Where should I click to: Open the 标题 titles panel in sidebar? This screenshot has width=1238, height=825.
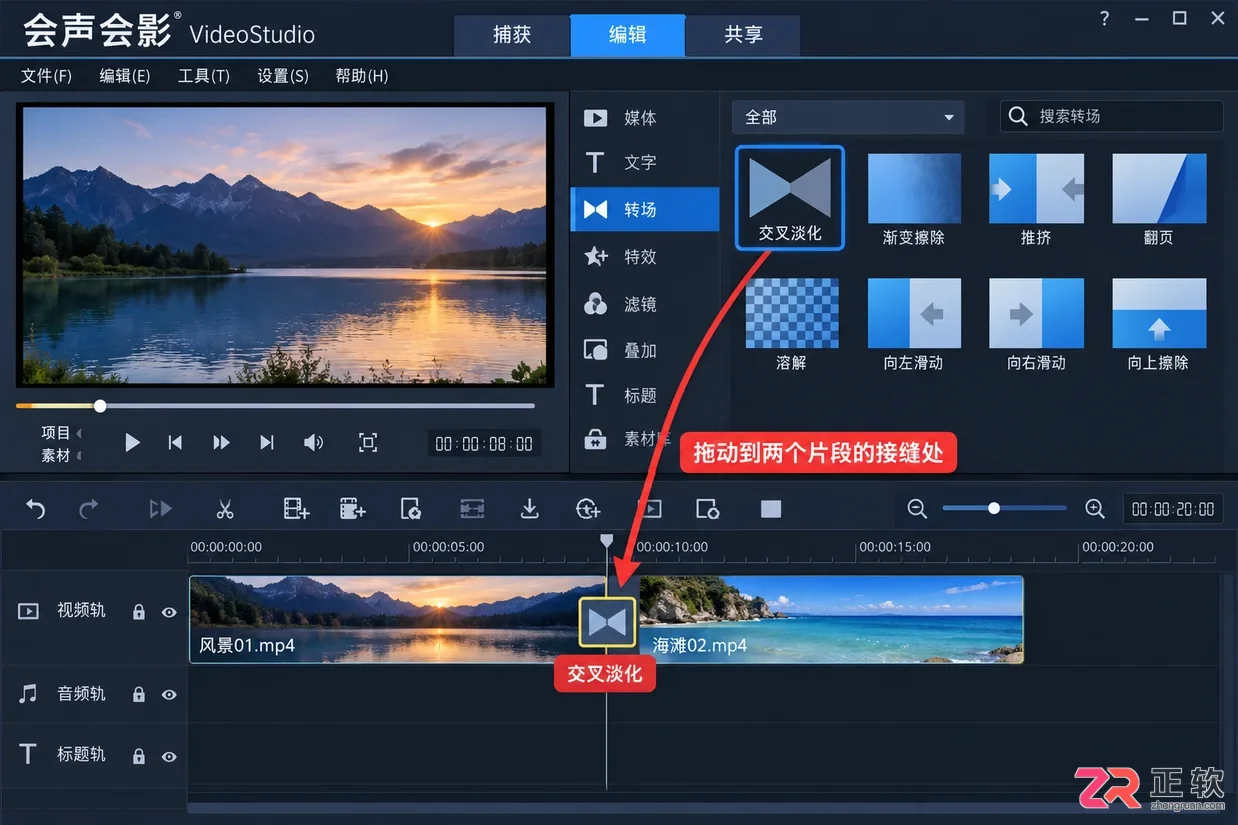click(x=644, y=395)
